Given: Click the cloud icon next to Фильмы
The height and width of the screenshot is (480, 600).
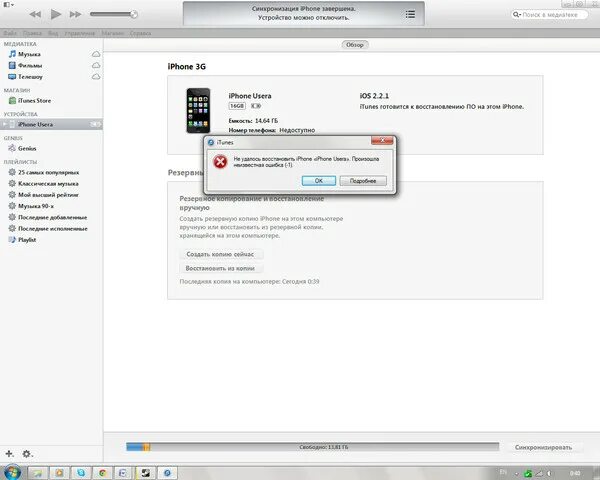Looking at the screenshot, I should (96, 65).
